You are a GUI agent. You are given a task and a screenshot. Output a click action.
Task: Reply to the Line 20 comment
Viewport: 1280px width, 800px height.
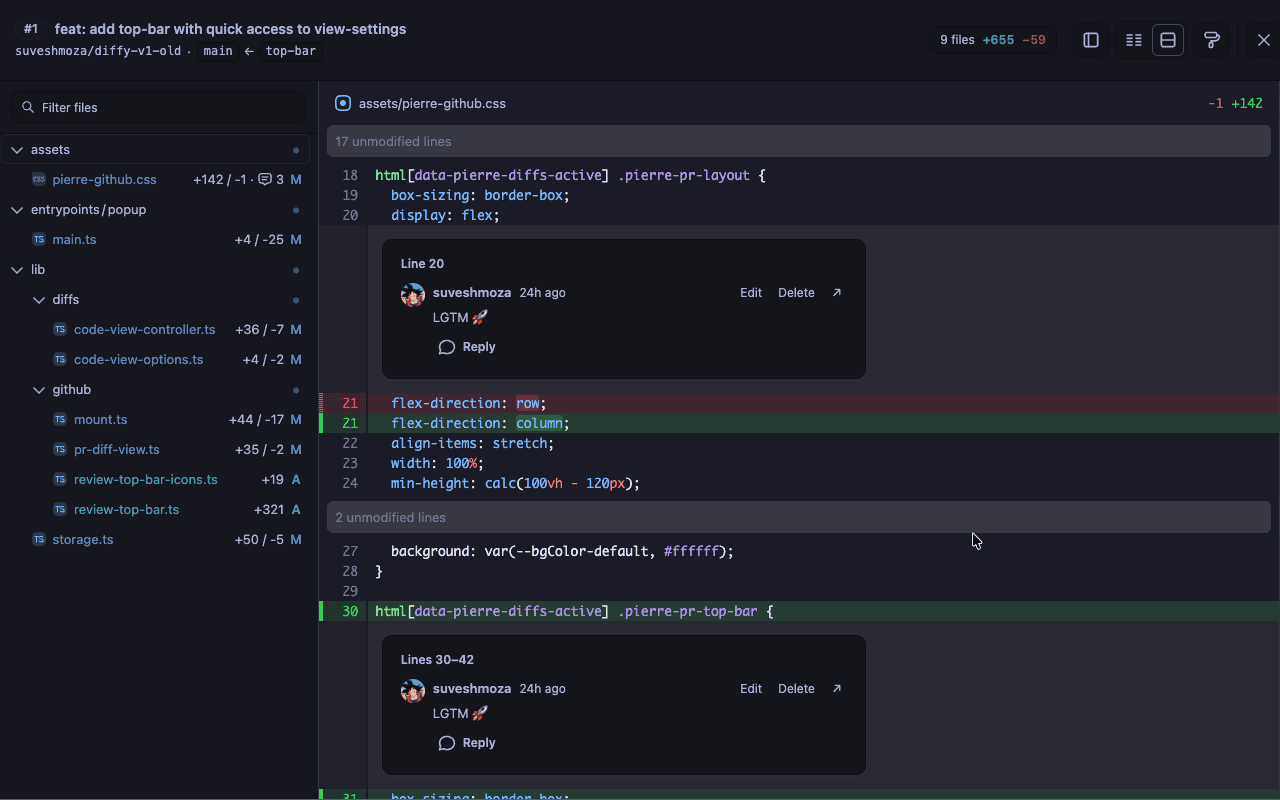467,347
